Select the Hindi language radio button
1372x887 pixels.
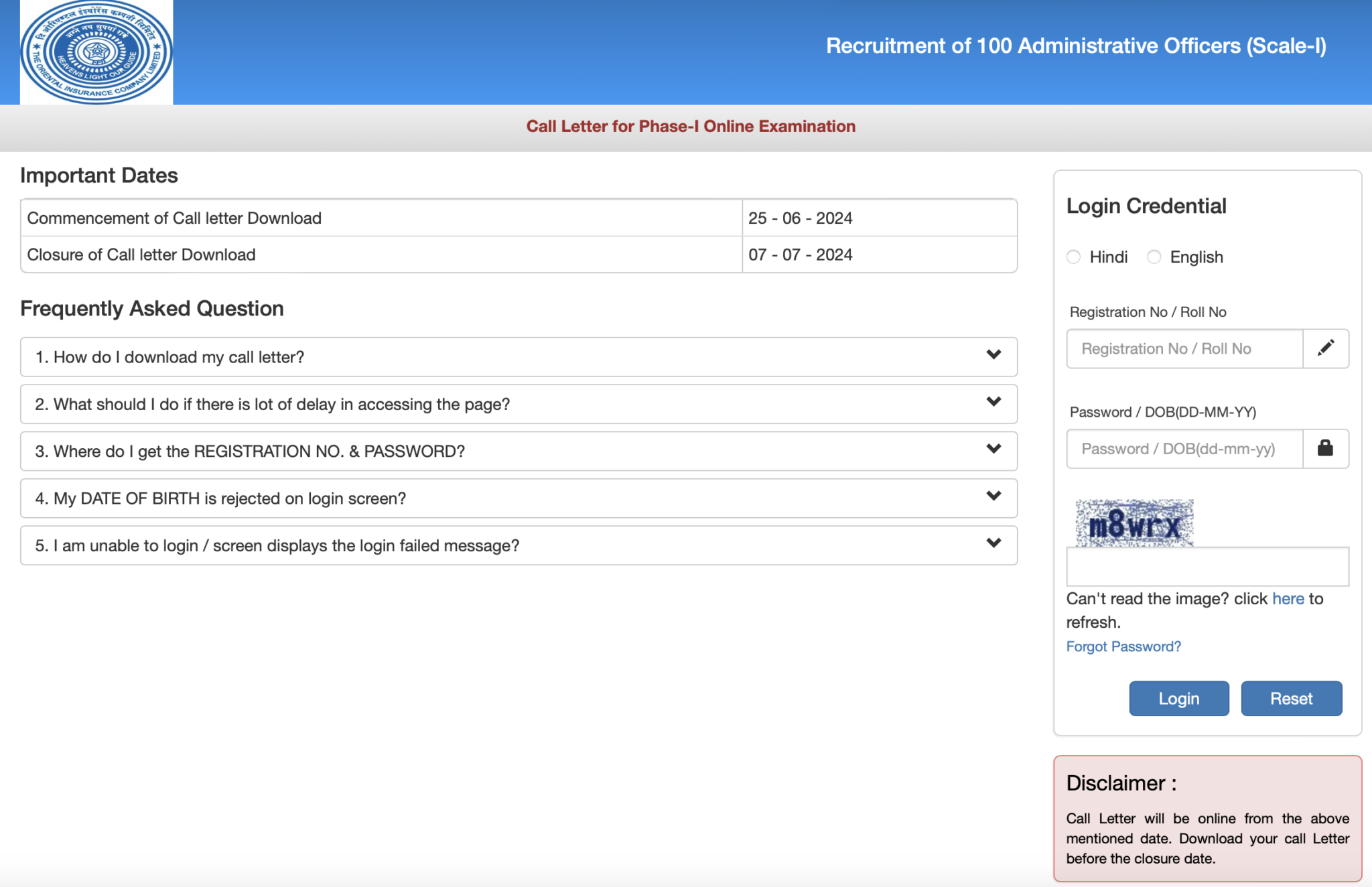tap(1074, 257)
